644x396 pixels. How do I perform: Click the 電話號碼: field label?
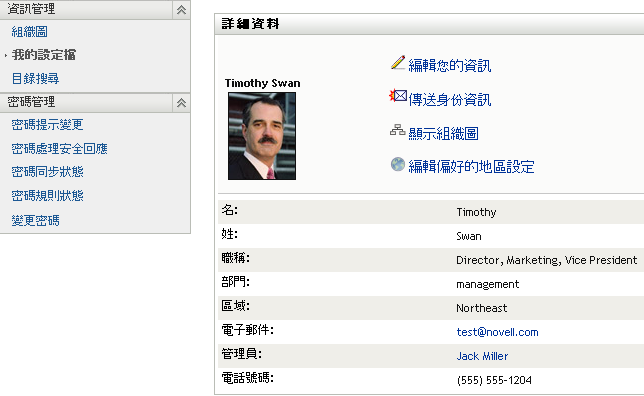click(x=247, y=378)
